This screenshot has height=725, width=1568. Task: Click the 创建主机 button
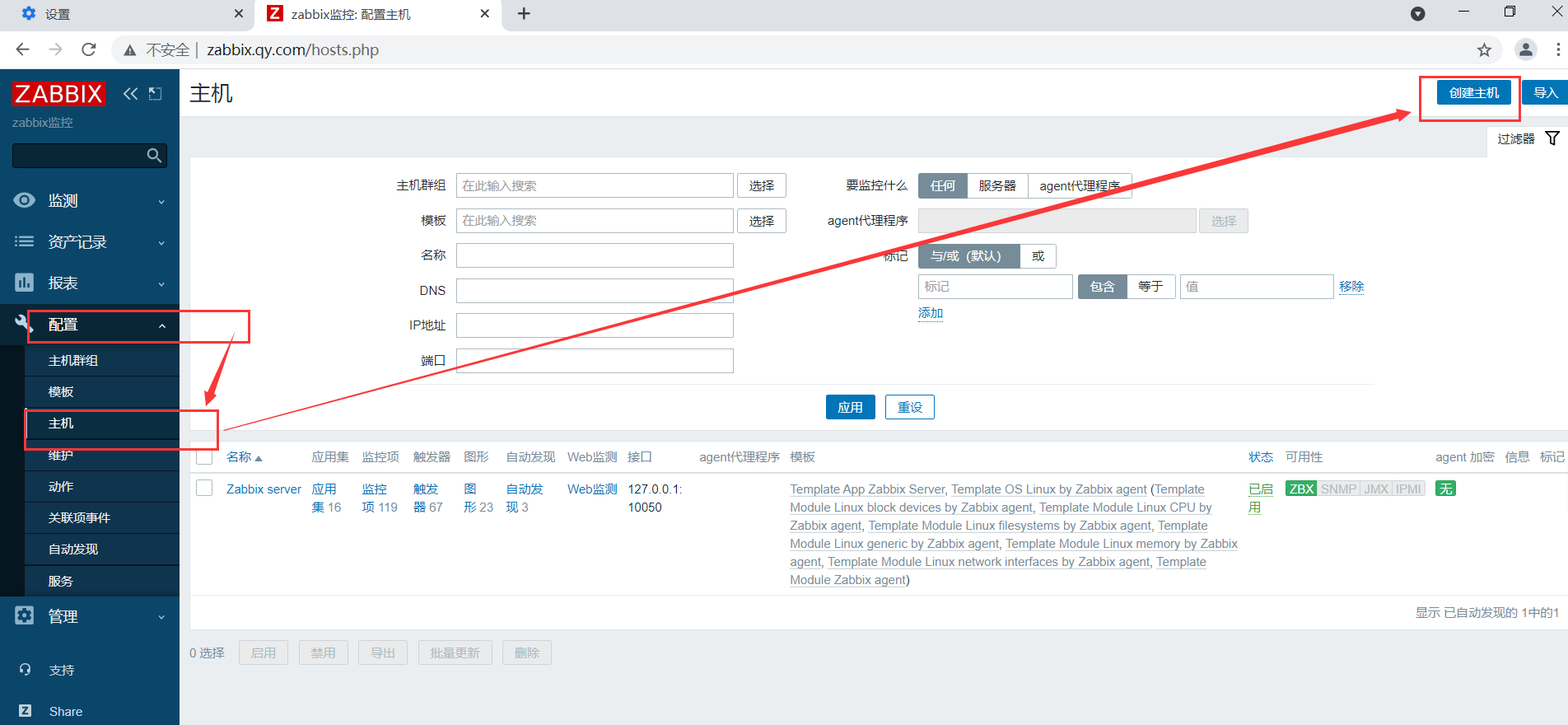click(x=1474, y=92)
